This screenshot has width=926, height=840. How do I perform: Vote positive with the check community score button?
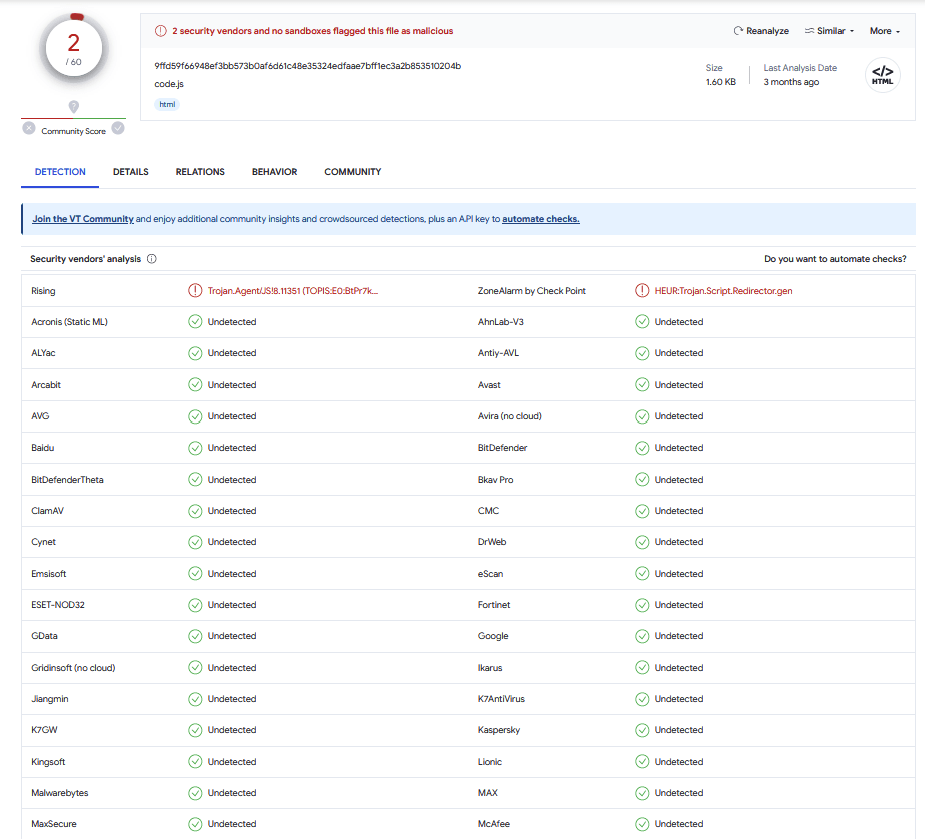[118, 128]
